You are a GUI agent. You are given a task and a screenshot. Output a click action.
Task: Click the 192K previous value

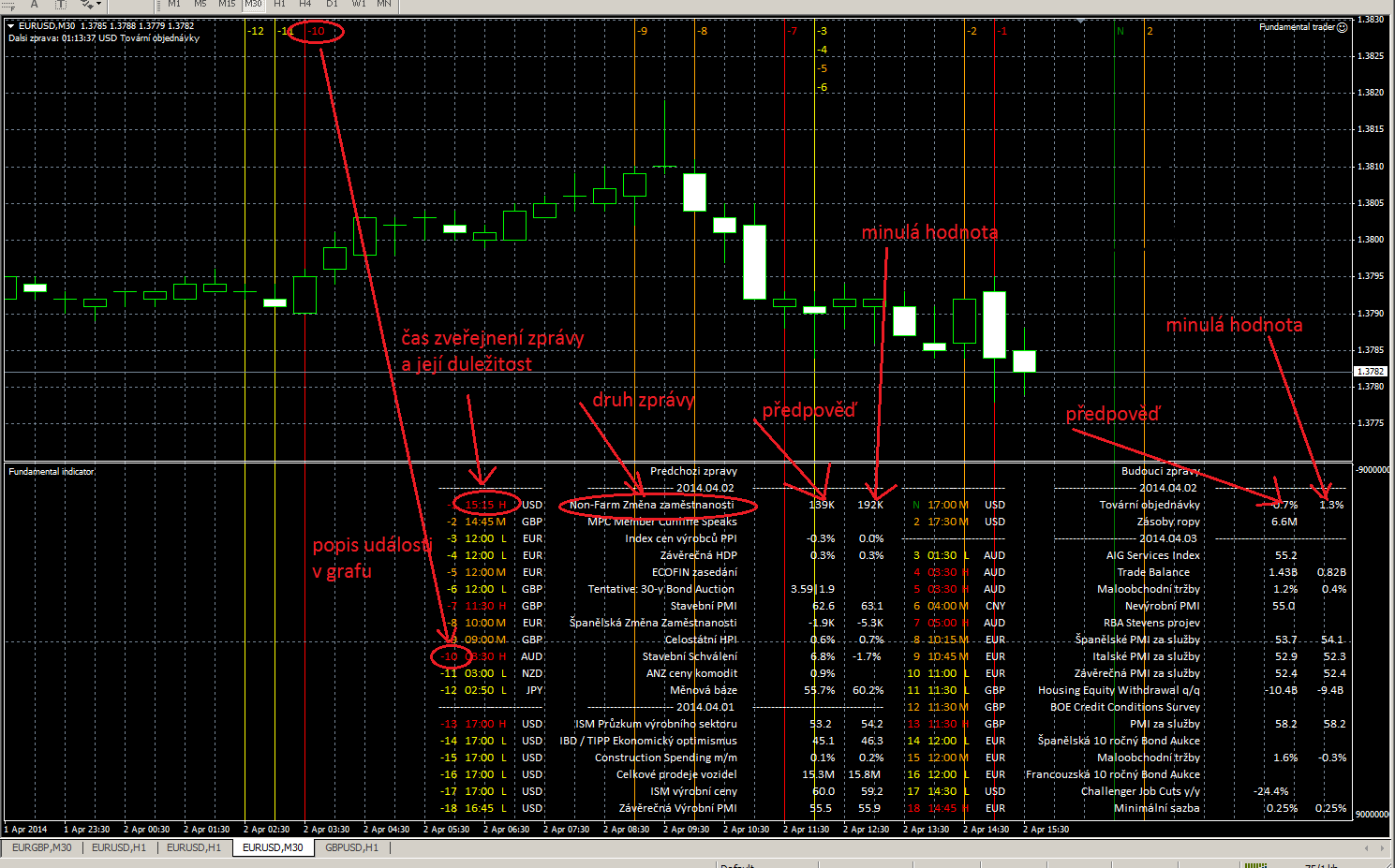(870, 505)
